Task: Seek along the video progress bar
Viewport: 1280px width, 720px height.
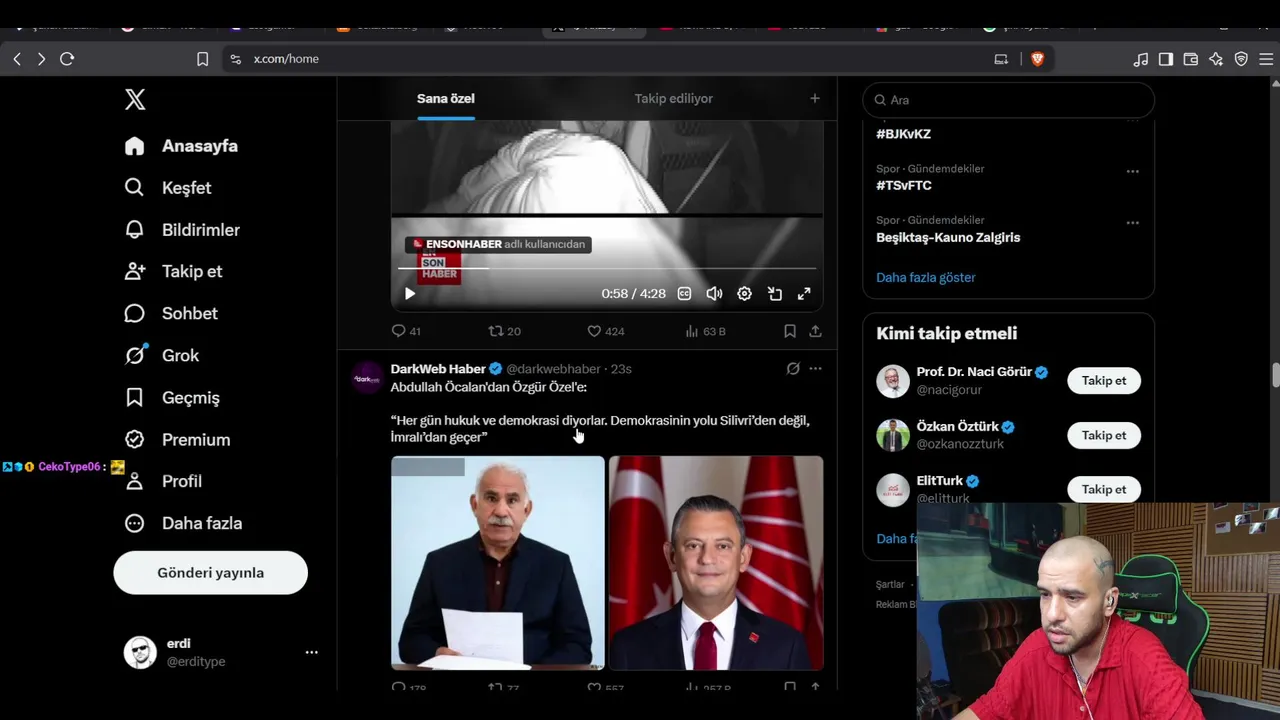Action: 607,268
